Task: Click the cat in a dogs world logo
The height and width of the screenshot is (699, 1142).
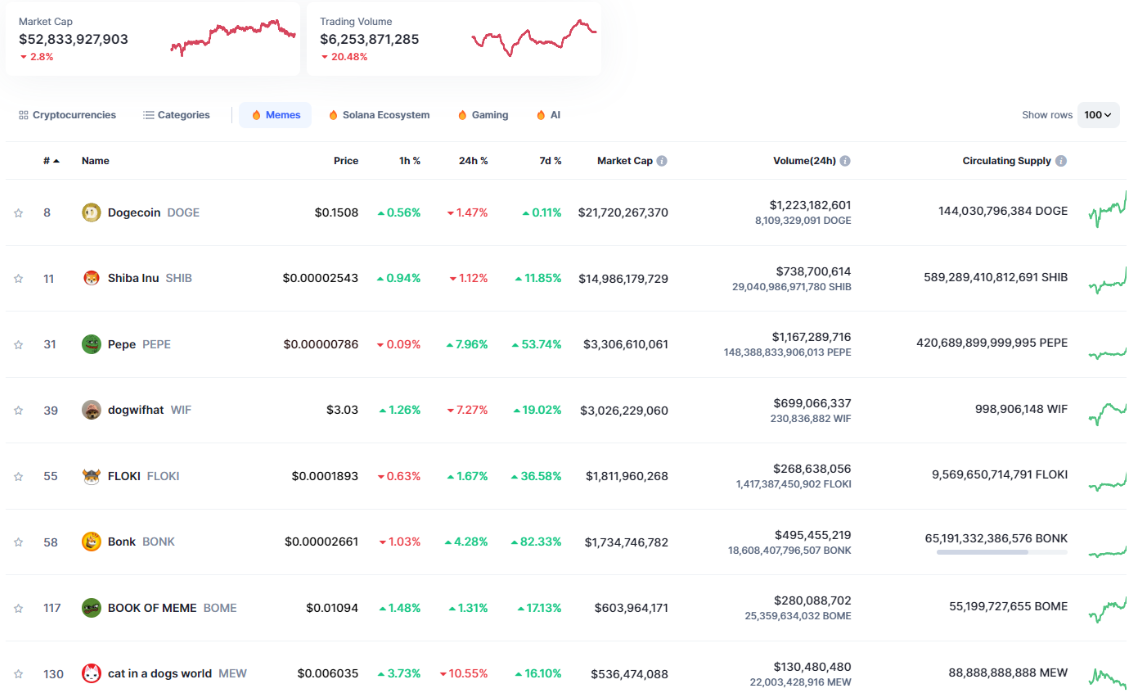Action: [x=91, y=674]
